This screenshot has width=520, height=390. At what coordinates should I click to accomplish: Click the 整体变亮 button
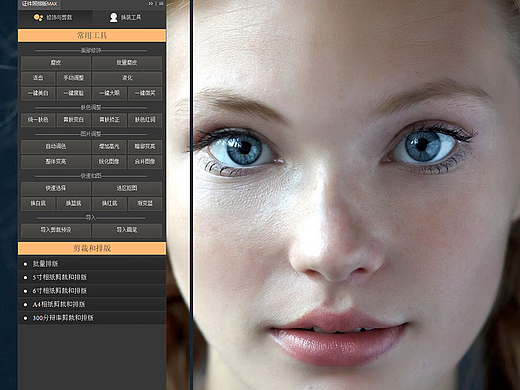[56, 162]
